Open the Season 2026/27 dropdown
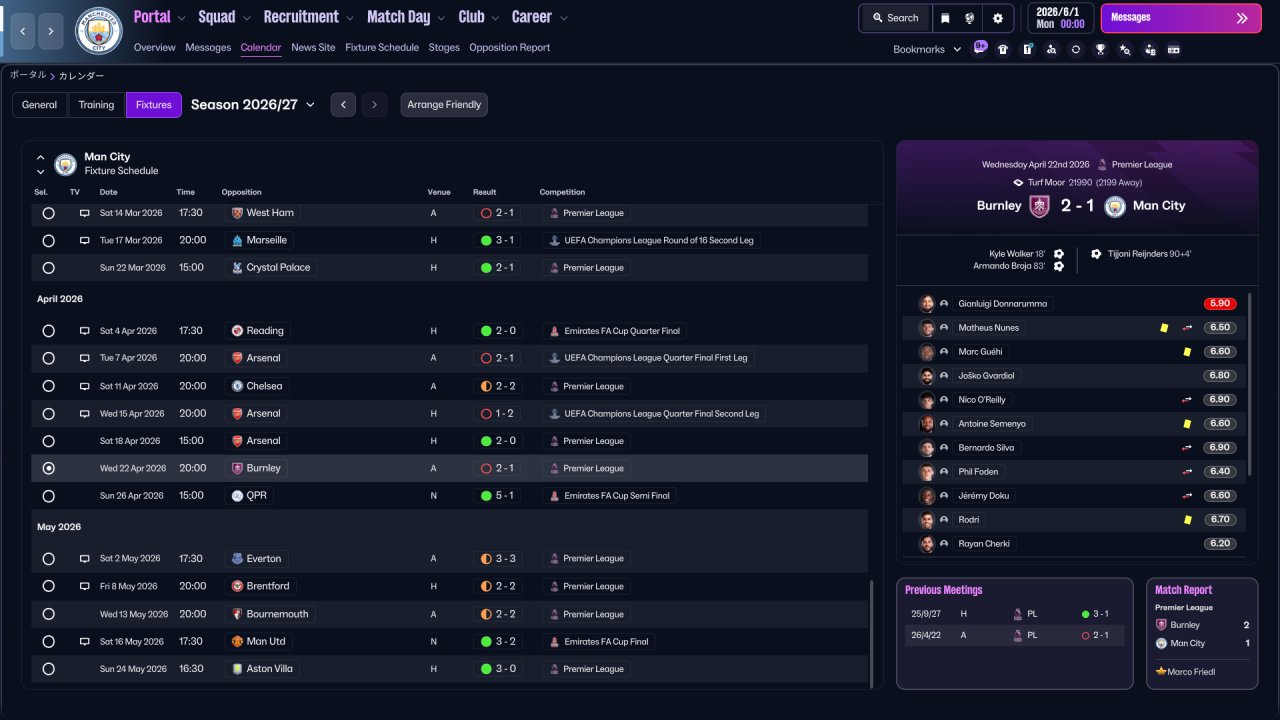The width and height of the screenshot is (1280, 720). pyautogui.click(x=253, y=105)
